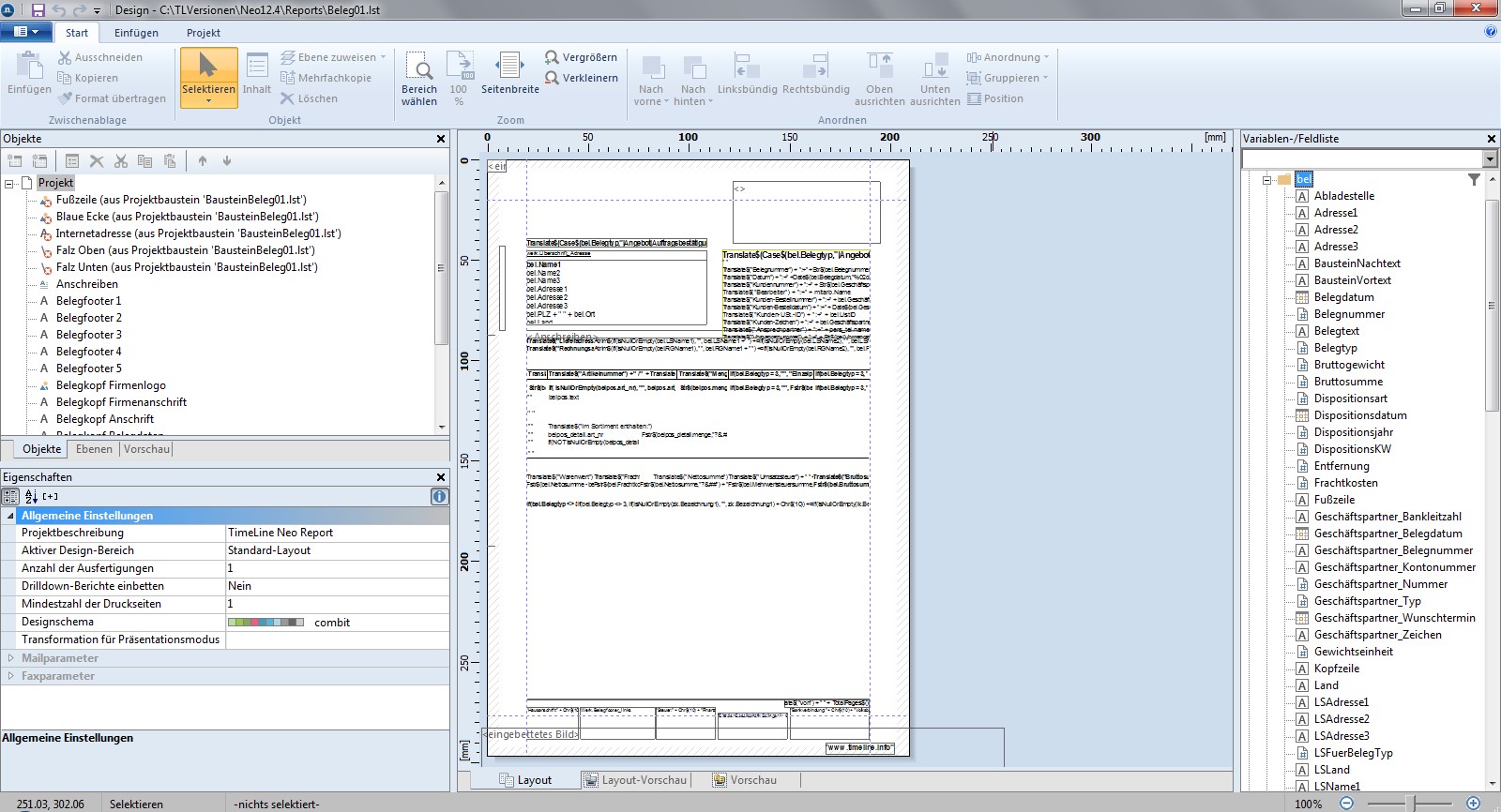Switch to Vorschau tab below the workspace
1501x812 pixels.
click(745, 780)
